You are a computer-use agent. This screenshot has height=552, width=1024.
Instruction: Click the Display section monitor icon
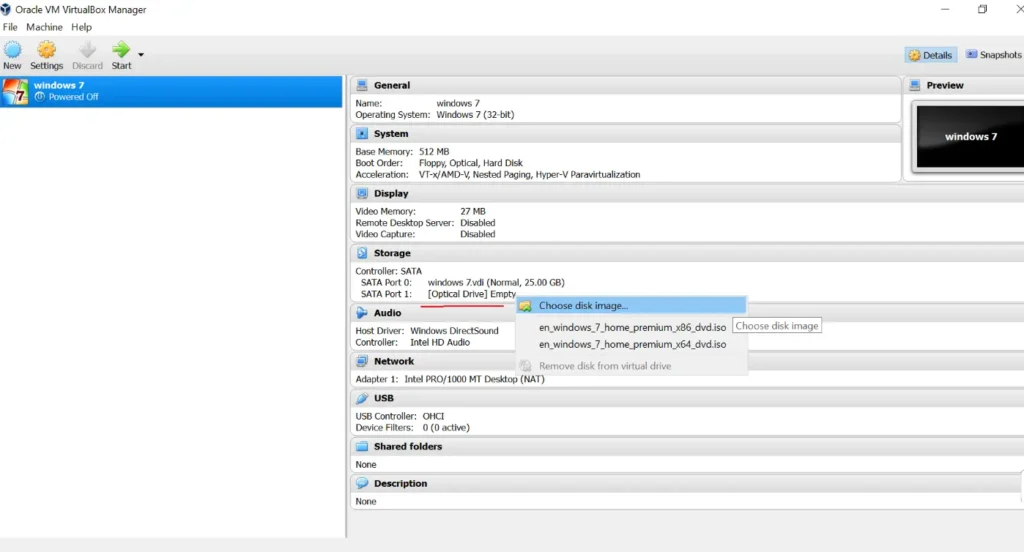362,193
